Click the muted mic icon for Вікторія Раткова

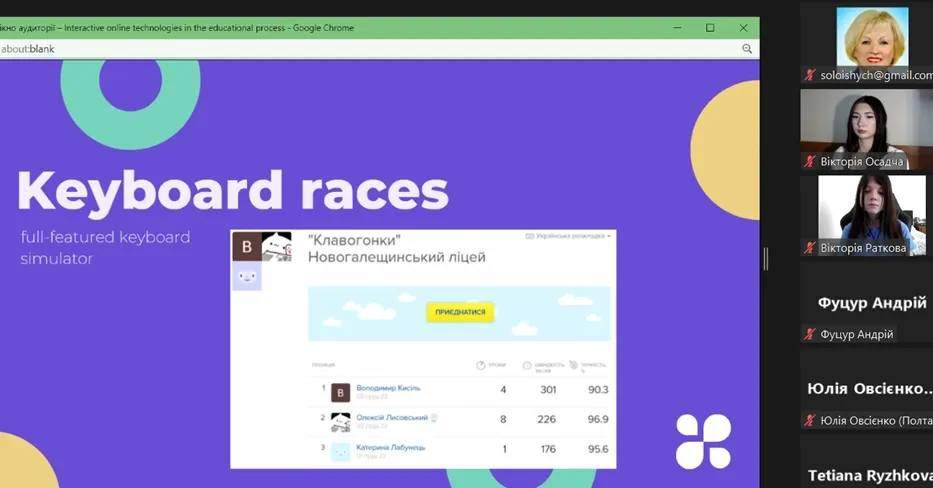[x=810, y=247]
